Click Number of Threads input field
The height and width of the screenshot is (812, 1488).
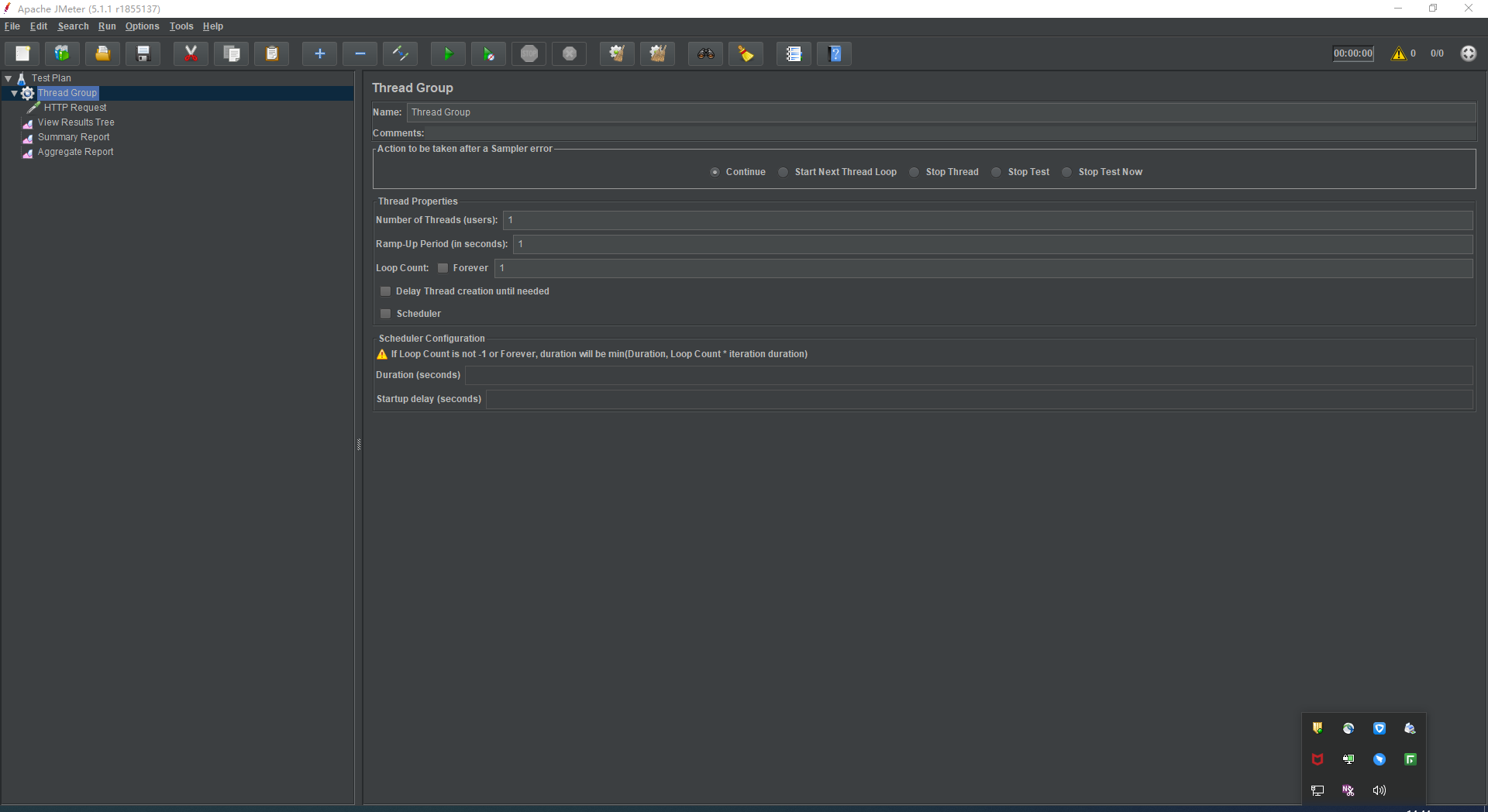point(987,220)
